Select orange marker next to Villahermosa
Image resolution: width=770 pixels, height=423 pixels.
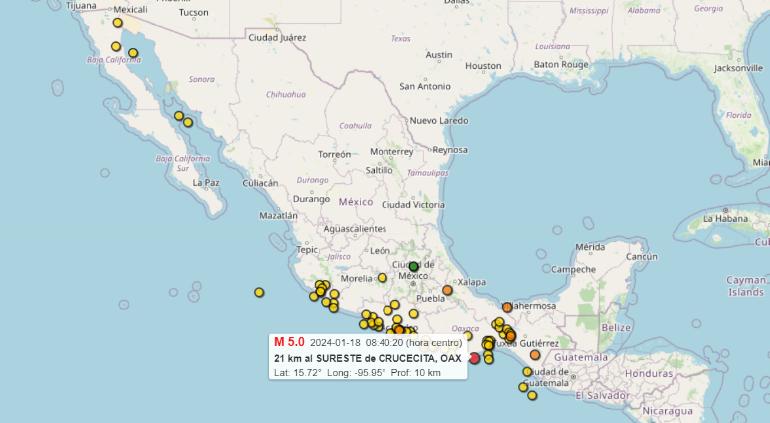tap(507, 307)
